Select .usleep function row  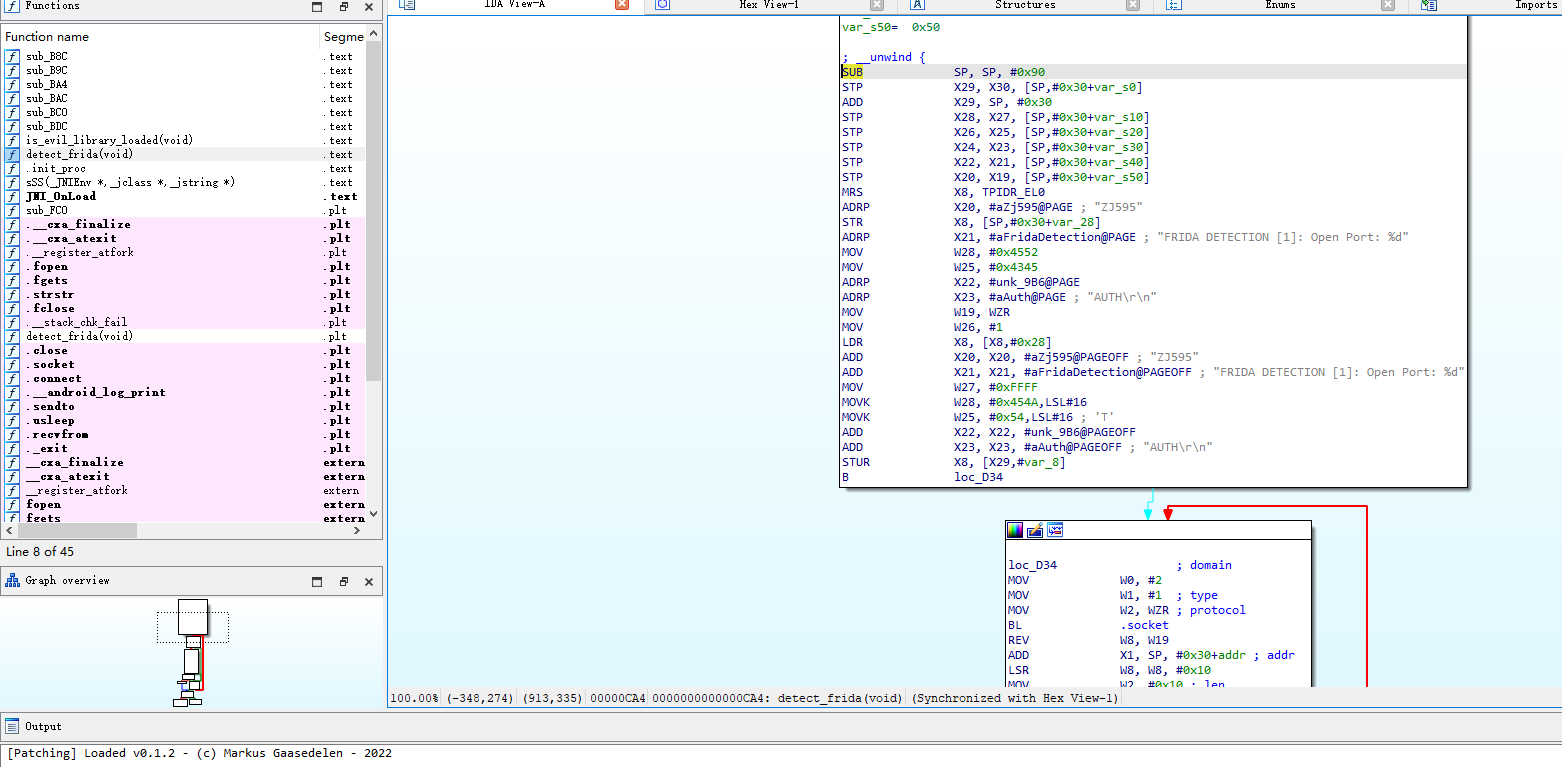[184, 420]
